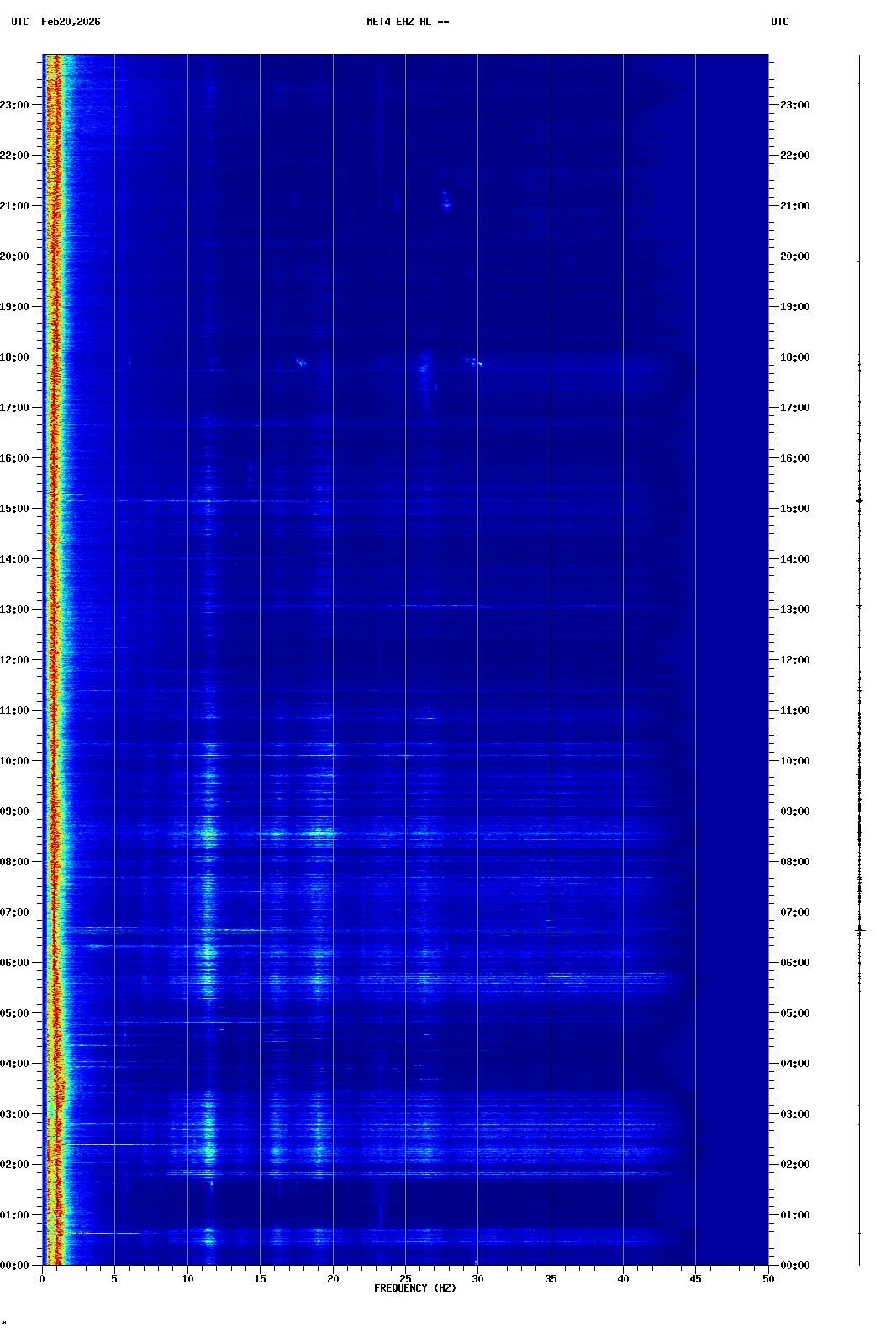Viewport: 896px width, 1332px height.
Task: Select the 00:00 marker on right axis
Action: pos(794,1266)
